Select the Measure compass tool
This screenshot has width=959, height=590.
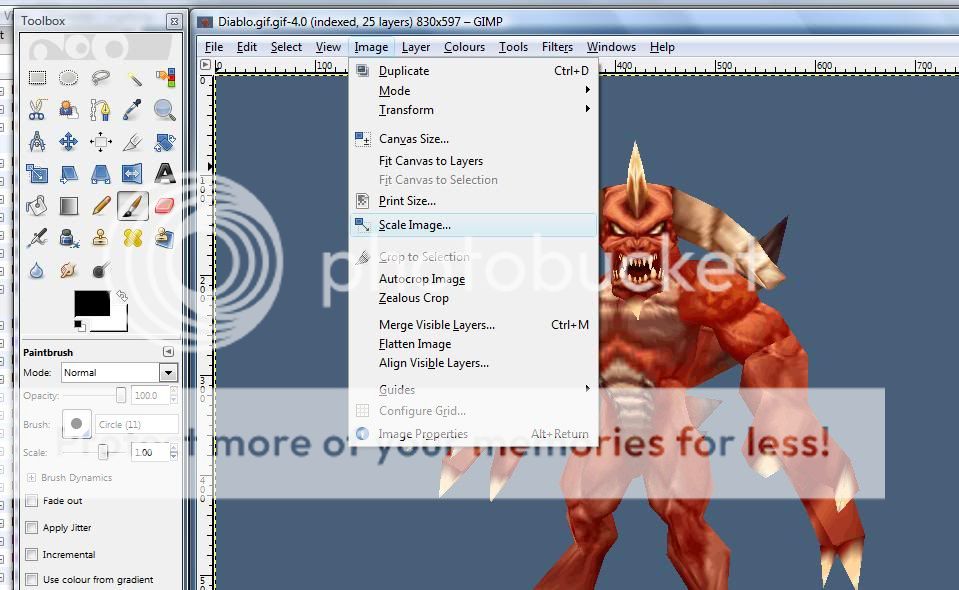click(x=37, y=142)
